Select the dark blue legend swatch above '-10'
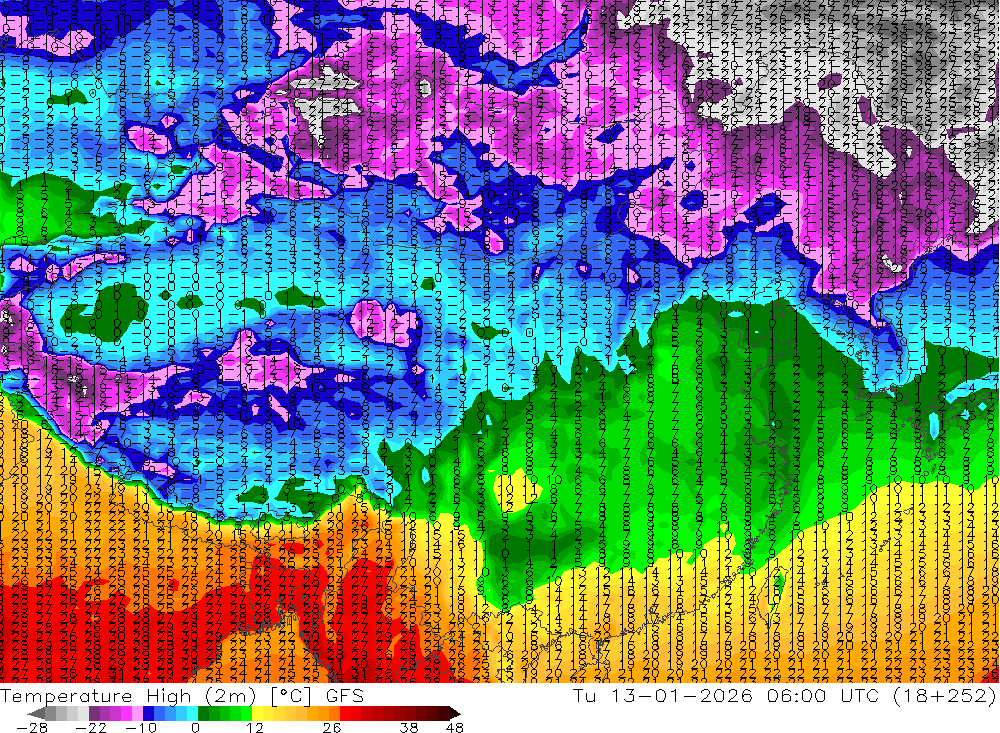The image size is (1000, 733). tap(149, 713)
